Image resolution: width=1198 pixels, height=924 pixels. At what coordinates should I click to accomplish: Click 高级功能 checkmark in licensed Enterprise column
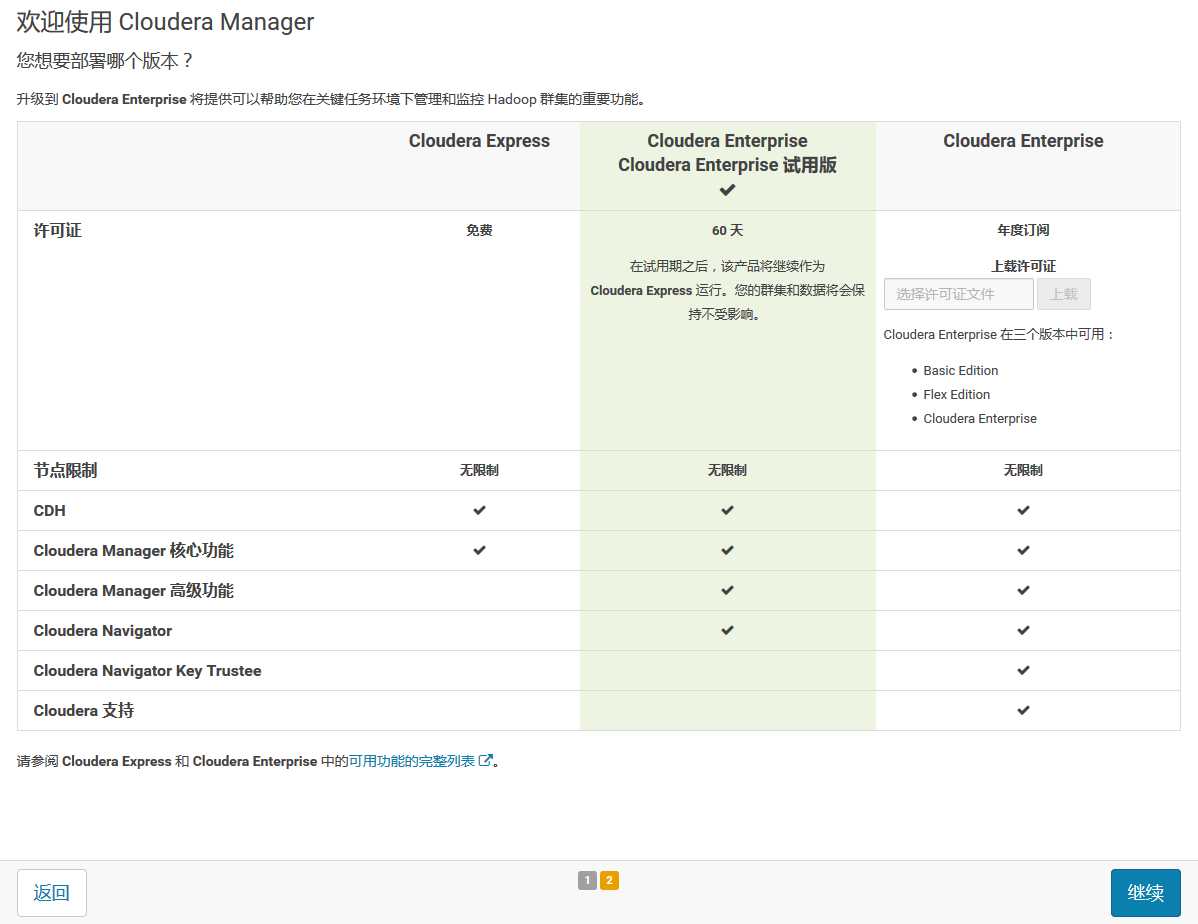pos(1023,590)
